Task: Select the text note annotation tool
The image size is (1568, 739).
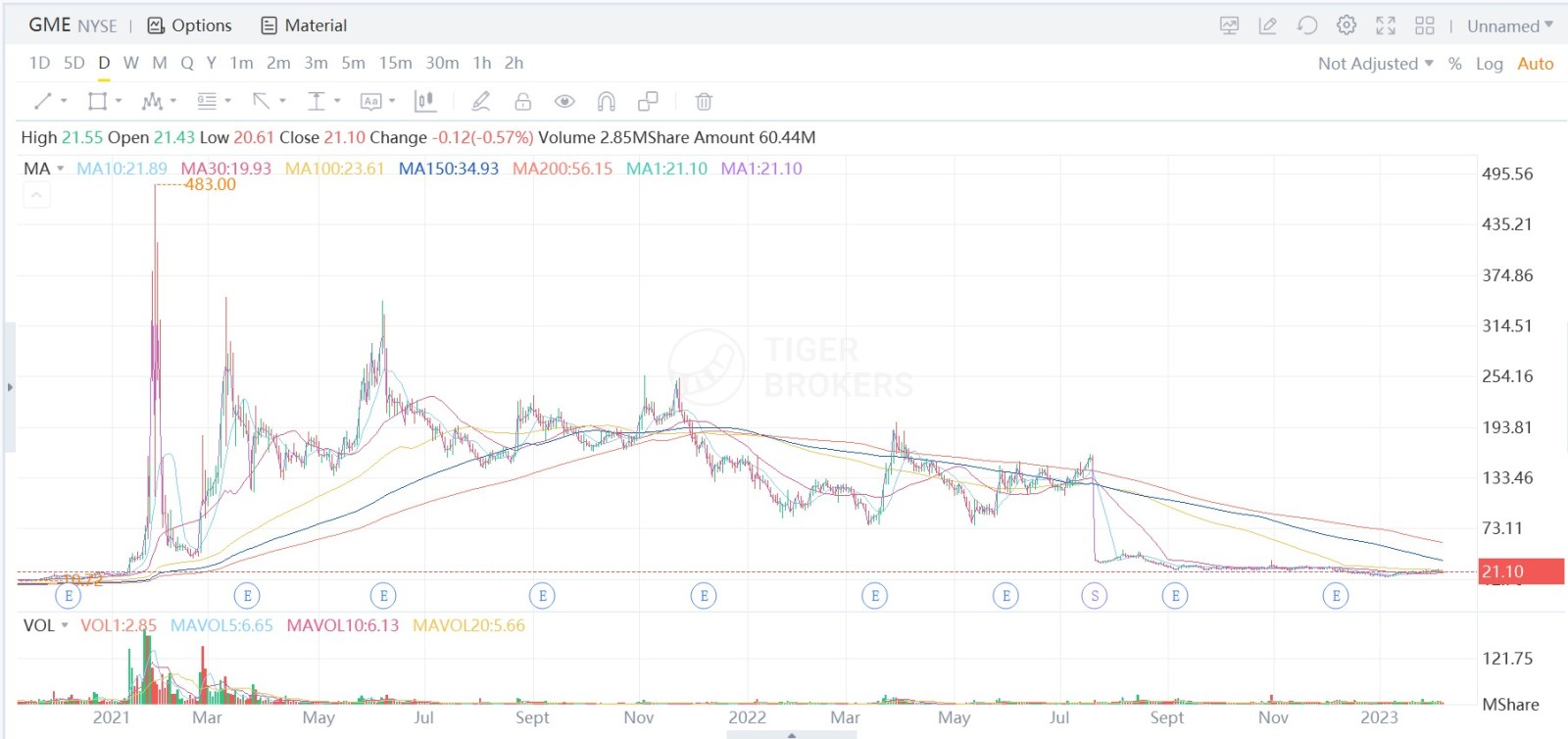Action: tap(371, 101)
